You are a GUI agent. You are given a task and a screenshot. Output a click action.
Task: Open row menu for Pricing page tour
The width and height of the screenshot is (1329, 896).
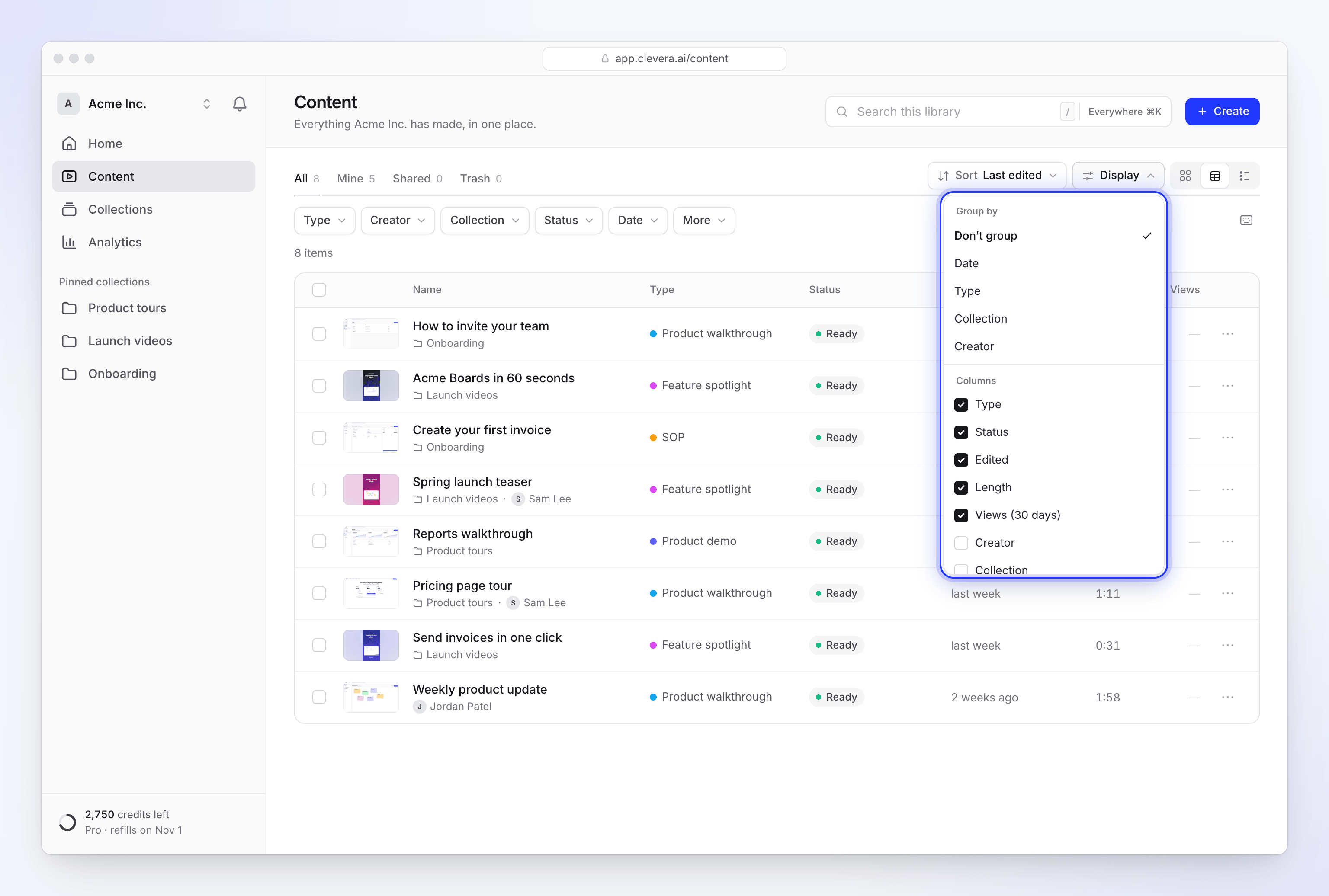click(1228, 593)
